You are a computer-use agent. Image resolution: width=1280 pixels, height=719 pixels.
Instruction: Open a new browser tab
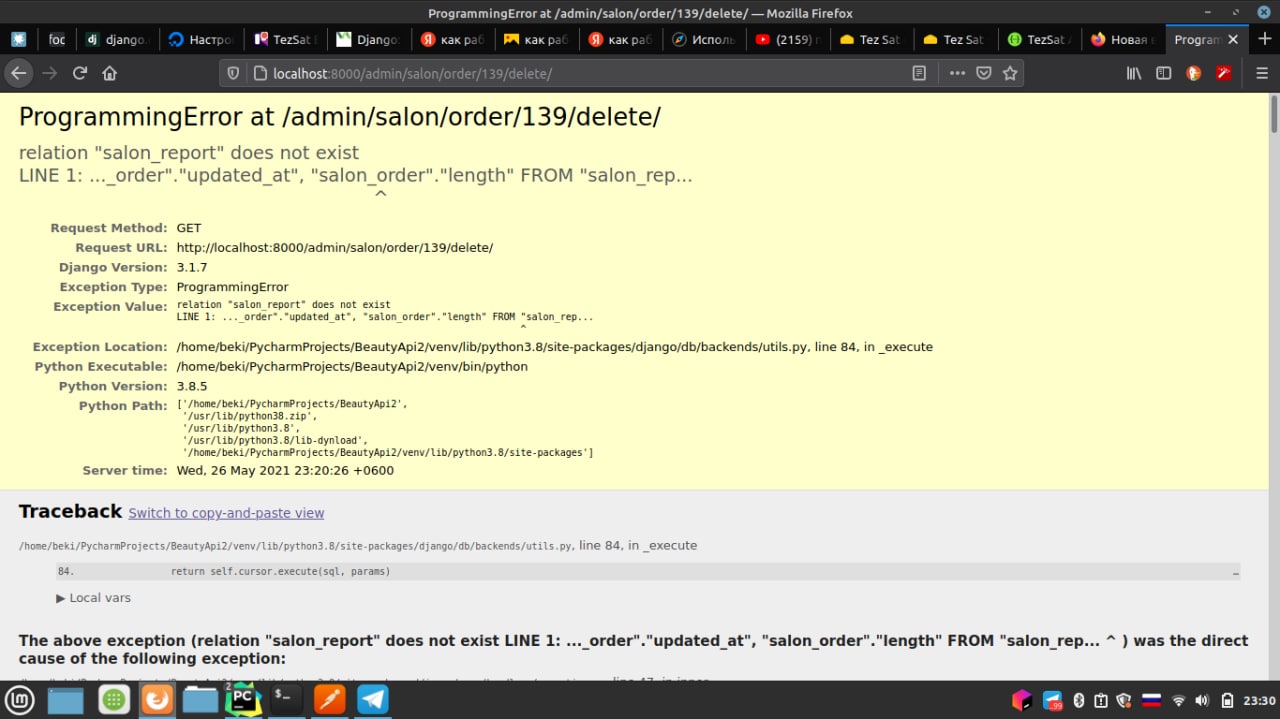point(1265,39)
